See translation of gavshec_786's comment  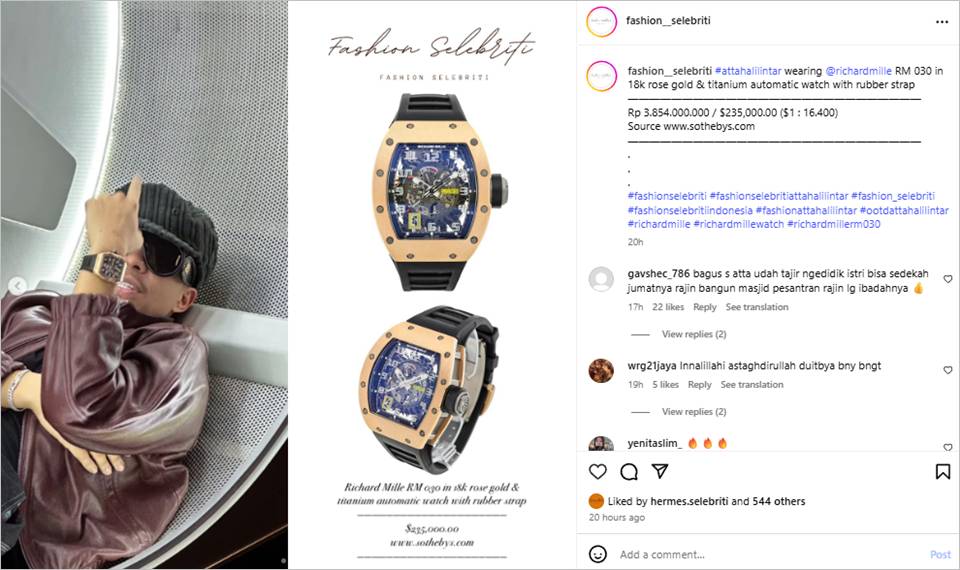click(757, 307)
